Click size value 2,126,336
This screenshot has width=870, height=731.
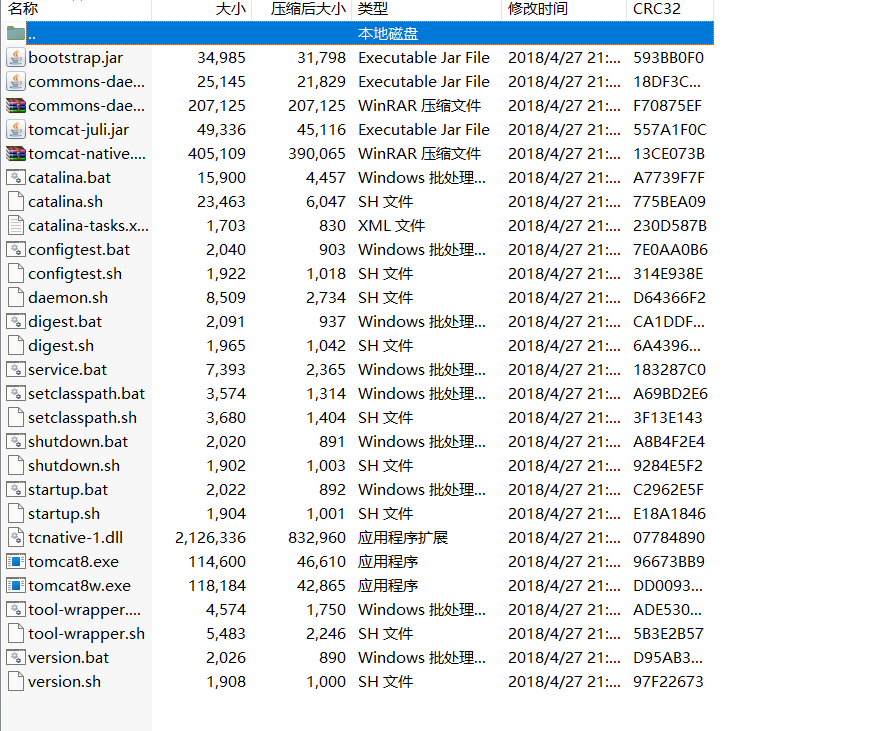click(210, 537)
